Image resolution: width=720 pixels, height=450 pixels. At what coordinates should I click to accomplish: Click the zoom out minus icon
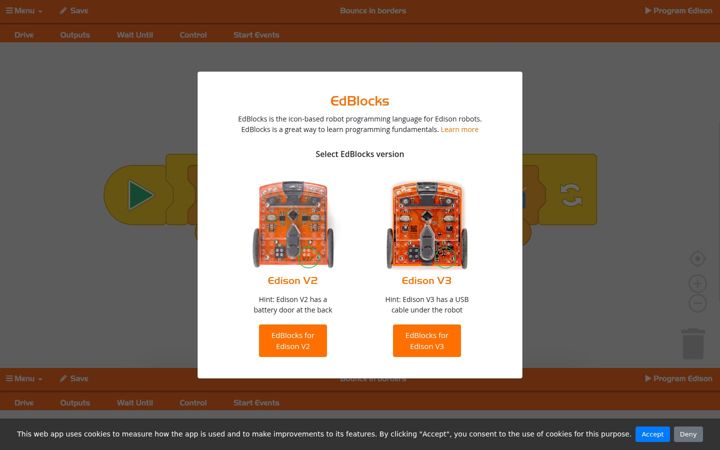pos(698,304)
